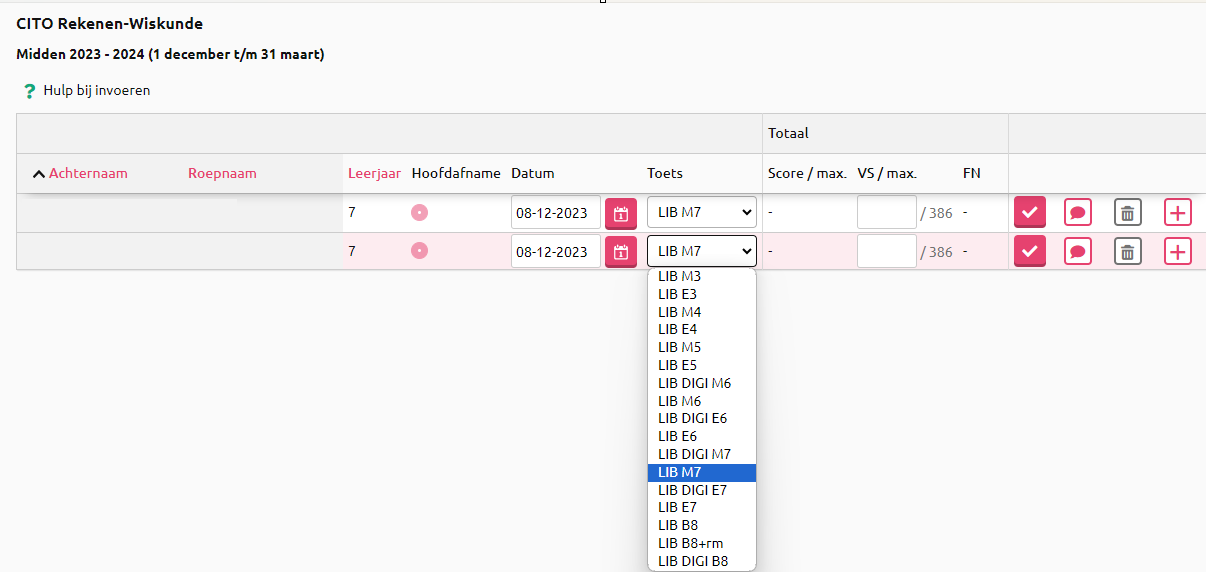Add extra test entry in first row
The height and width of the screenshot is (572, 1206).
coord(1178,212)
